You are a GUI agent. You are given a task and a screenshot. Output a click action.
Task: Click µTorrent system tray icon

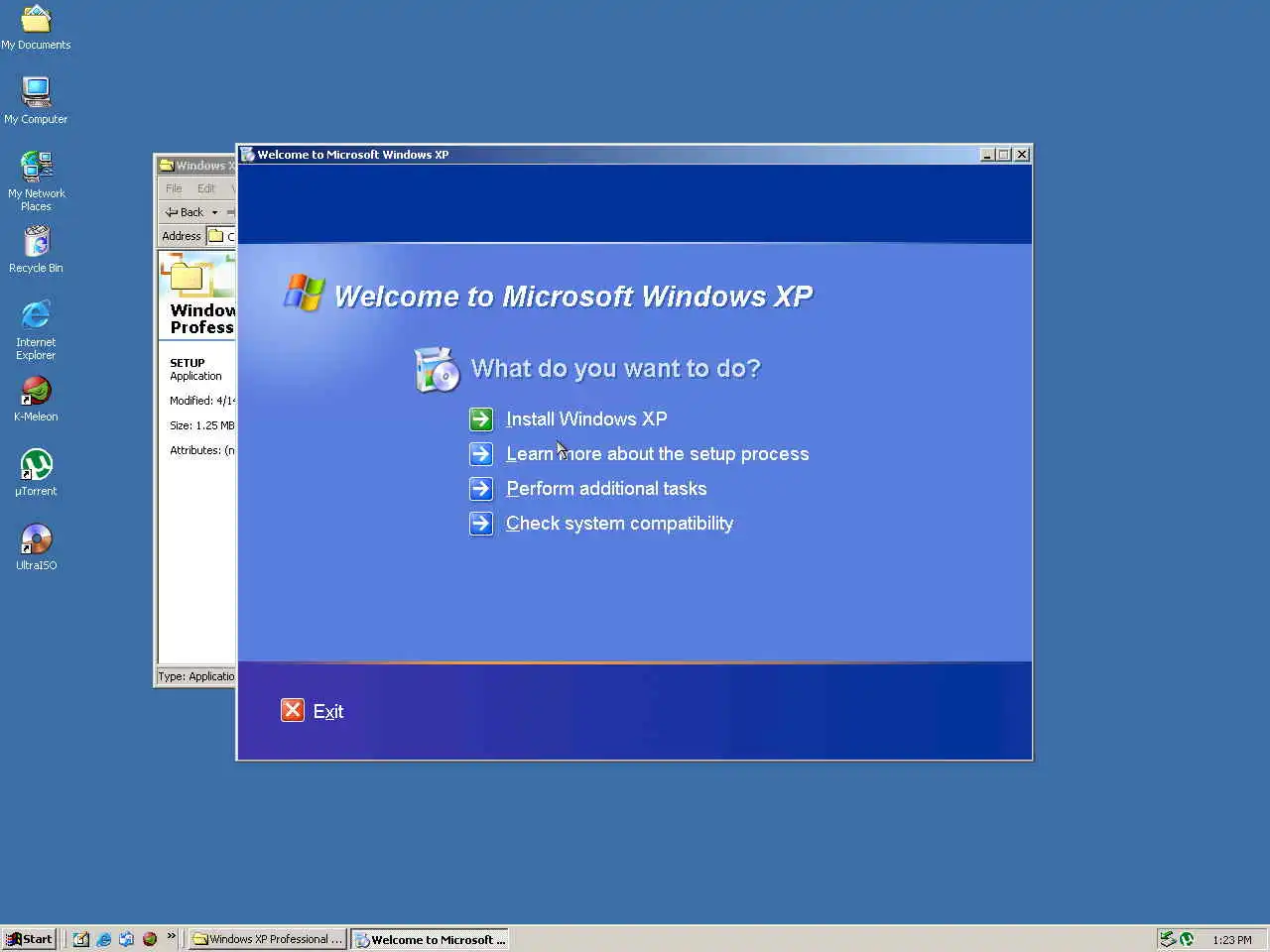click(1187, 939)
